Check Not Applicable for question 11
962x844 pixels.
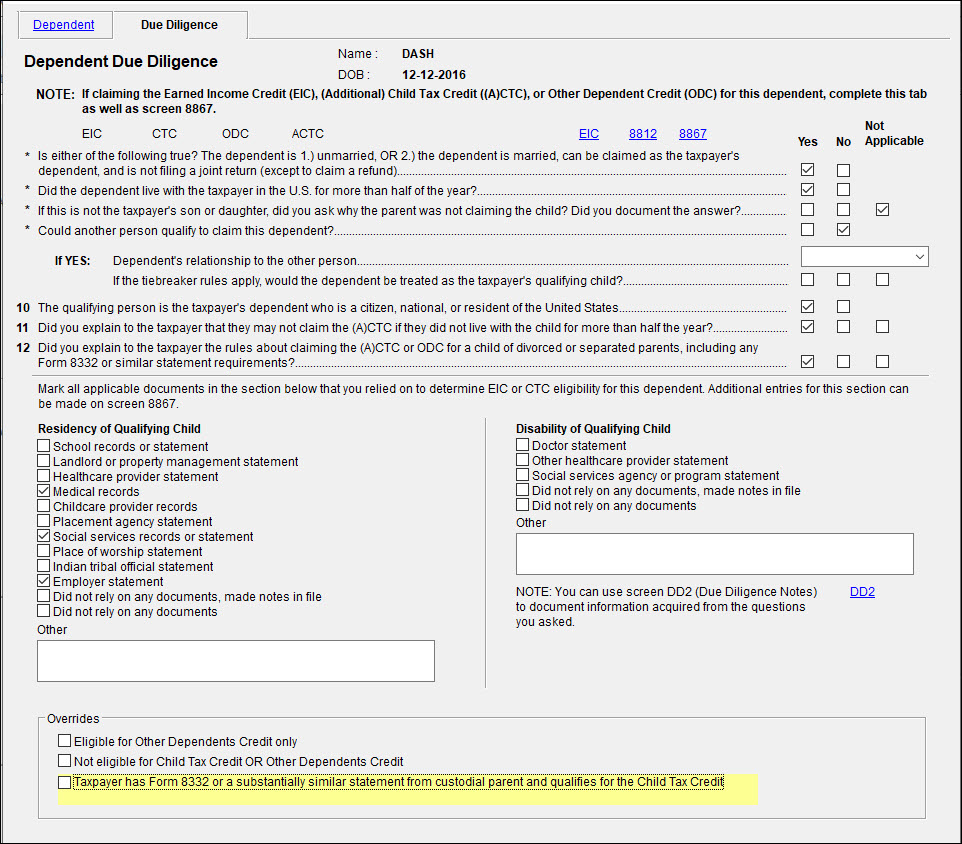(x=882, y=327)
